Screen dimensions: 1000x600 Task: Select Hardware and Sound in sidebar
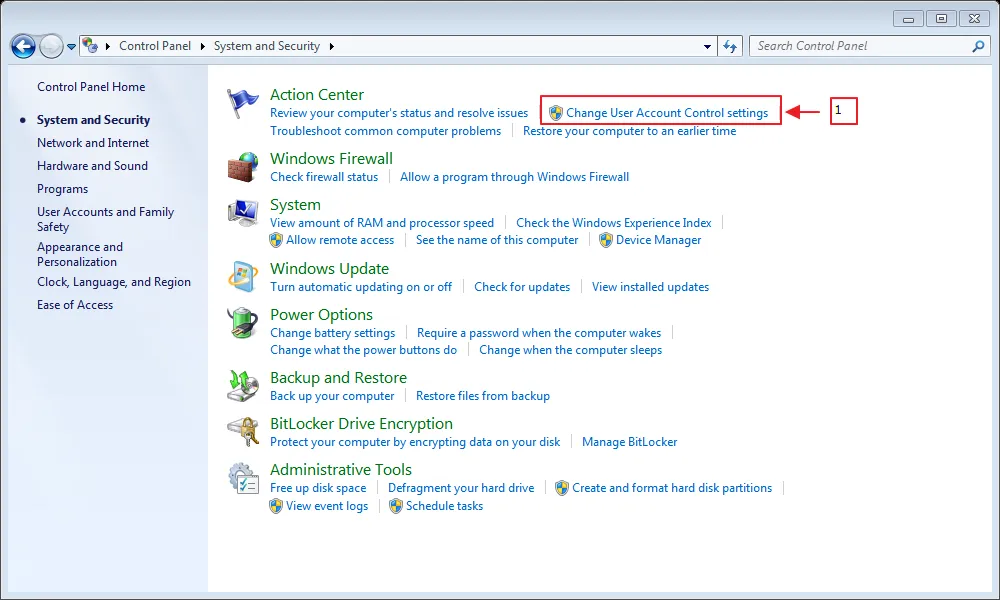coord(92,166)
